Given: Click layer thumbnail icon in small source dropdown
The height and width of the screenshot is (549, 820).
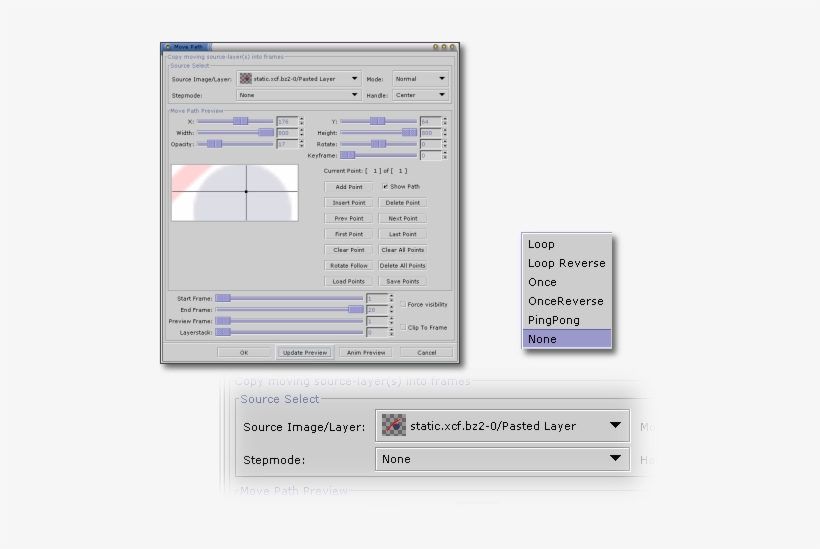Looking at the screenshot, I should 245,78.
